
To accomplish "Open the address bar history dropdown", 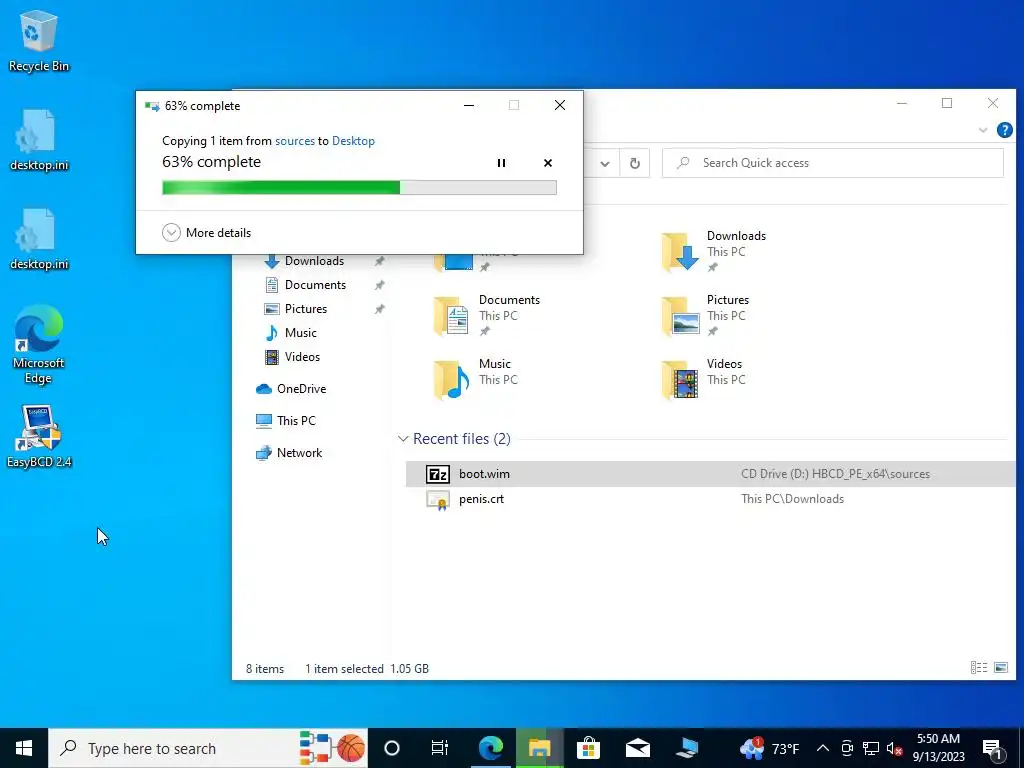I will point(605,163).
